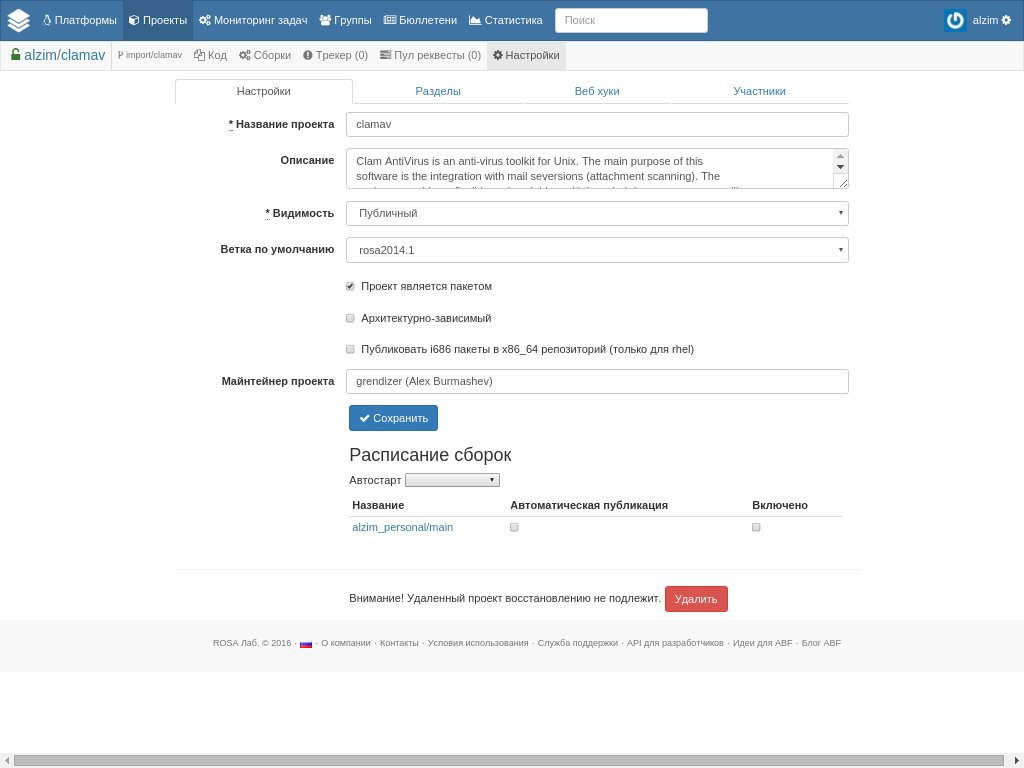The height and width of the screenshot is (768, 1024).
Task: Open the Трекер (0) tab
Action: tap(335, 56)
